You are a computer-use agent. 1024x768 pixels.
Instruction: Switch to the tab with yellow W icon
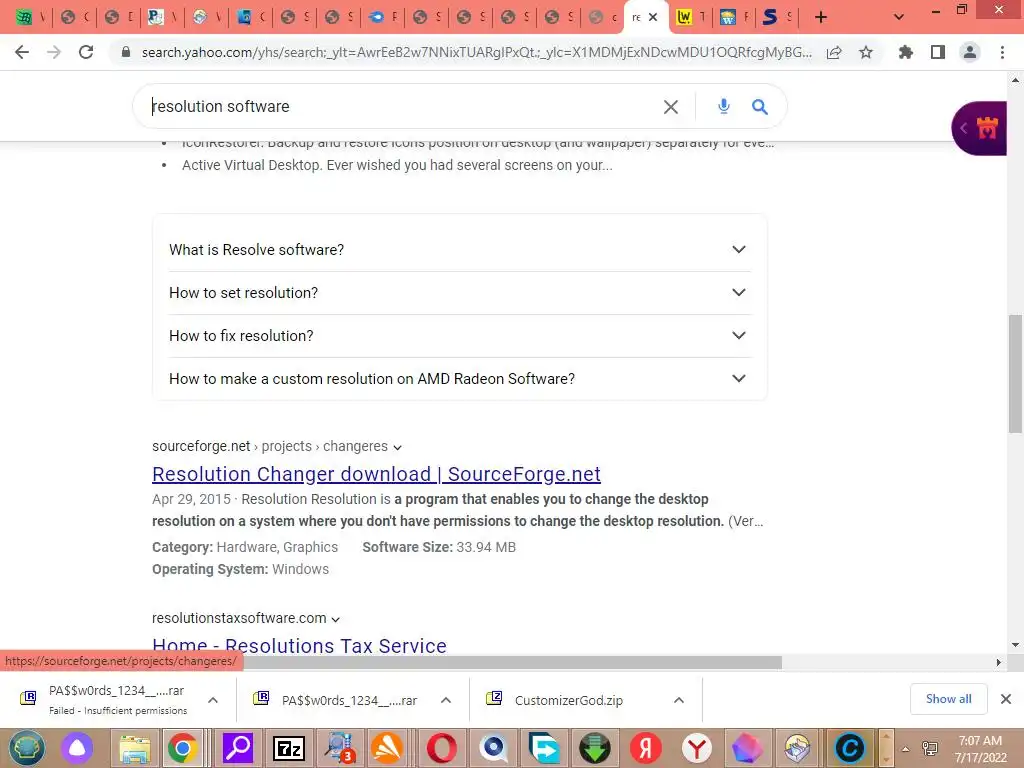[x=691, y=18]
